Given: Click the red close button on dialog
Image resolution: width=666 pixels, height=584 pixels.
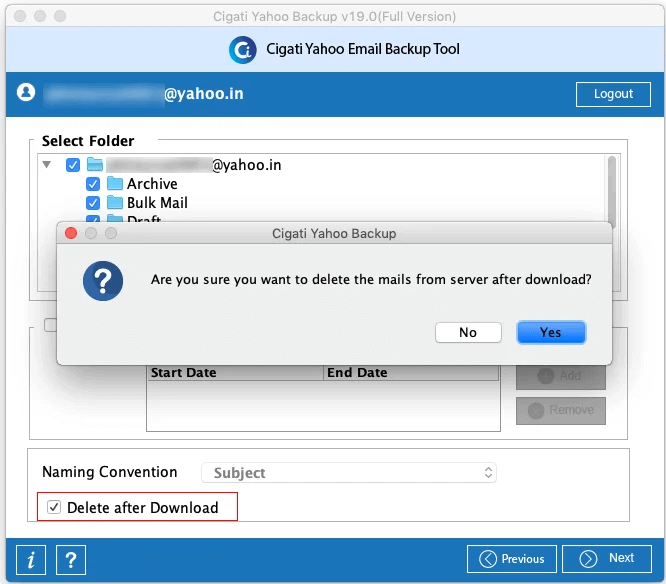Looking at the screenshot, I should click(71, 233).
